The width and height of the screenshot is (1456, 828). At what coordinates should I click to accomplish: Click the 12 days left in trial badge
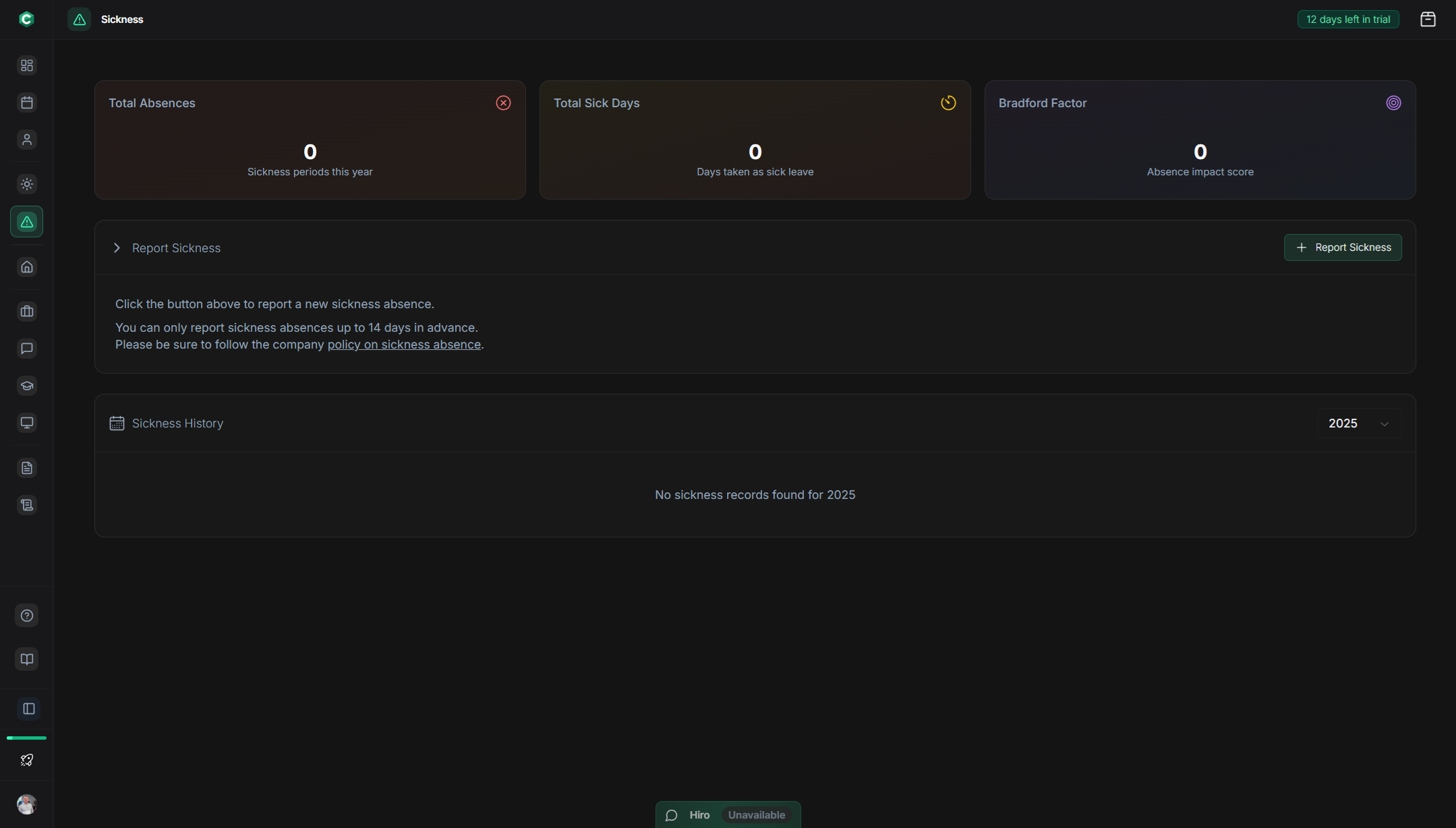[1347, 20]
